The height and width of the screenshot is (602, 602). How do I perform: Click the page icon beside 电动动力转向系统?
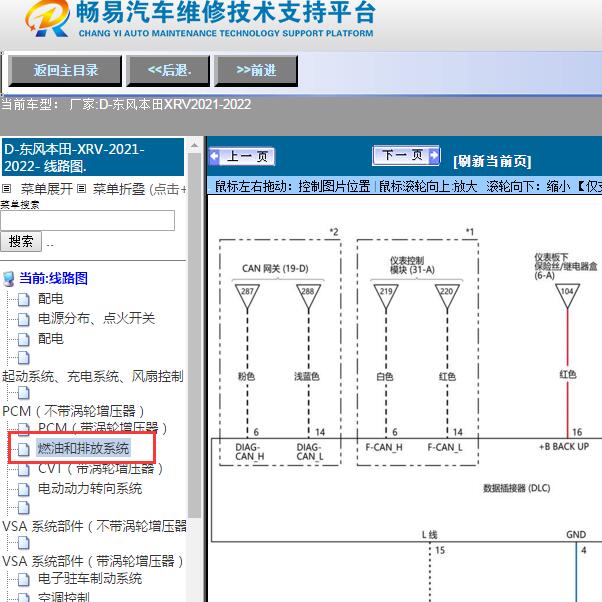point(23,489)
